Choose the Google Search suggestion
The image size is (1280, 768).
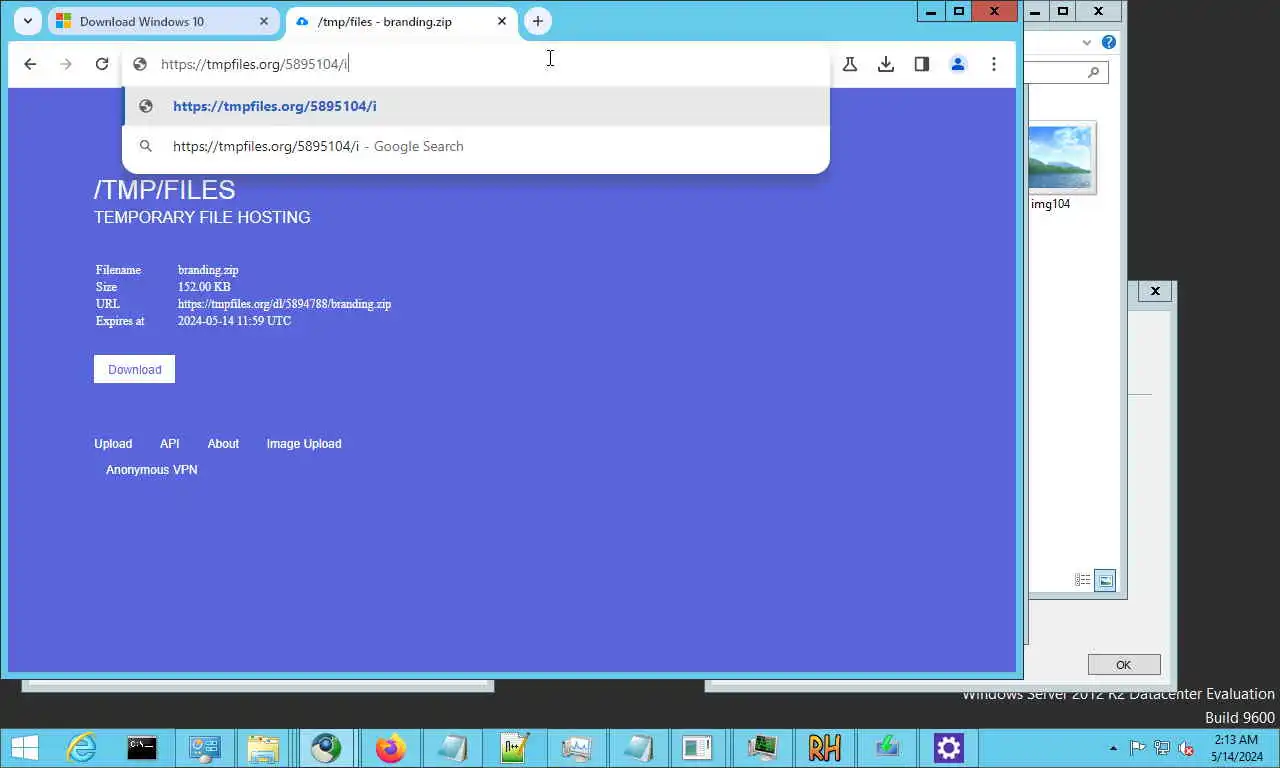476,146
